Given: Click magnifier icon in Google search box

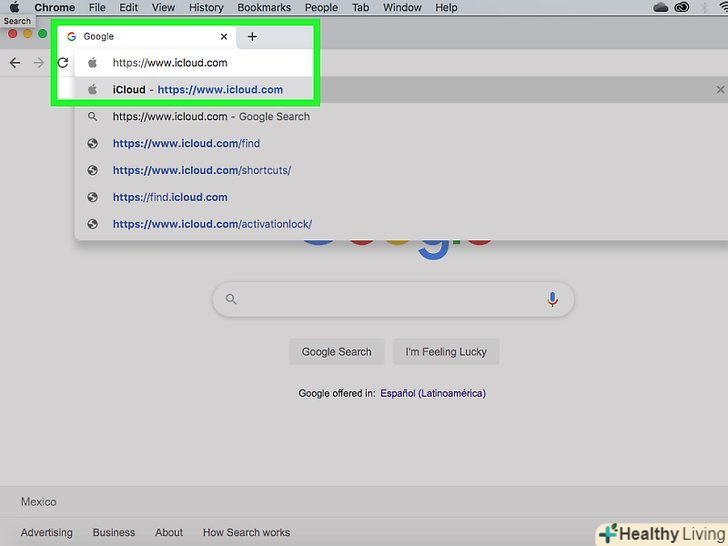Looking at the screenshot, I should click(x=231, y=299).
